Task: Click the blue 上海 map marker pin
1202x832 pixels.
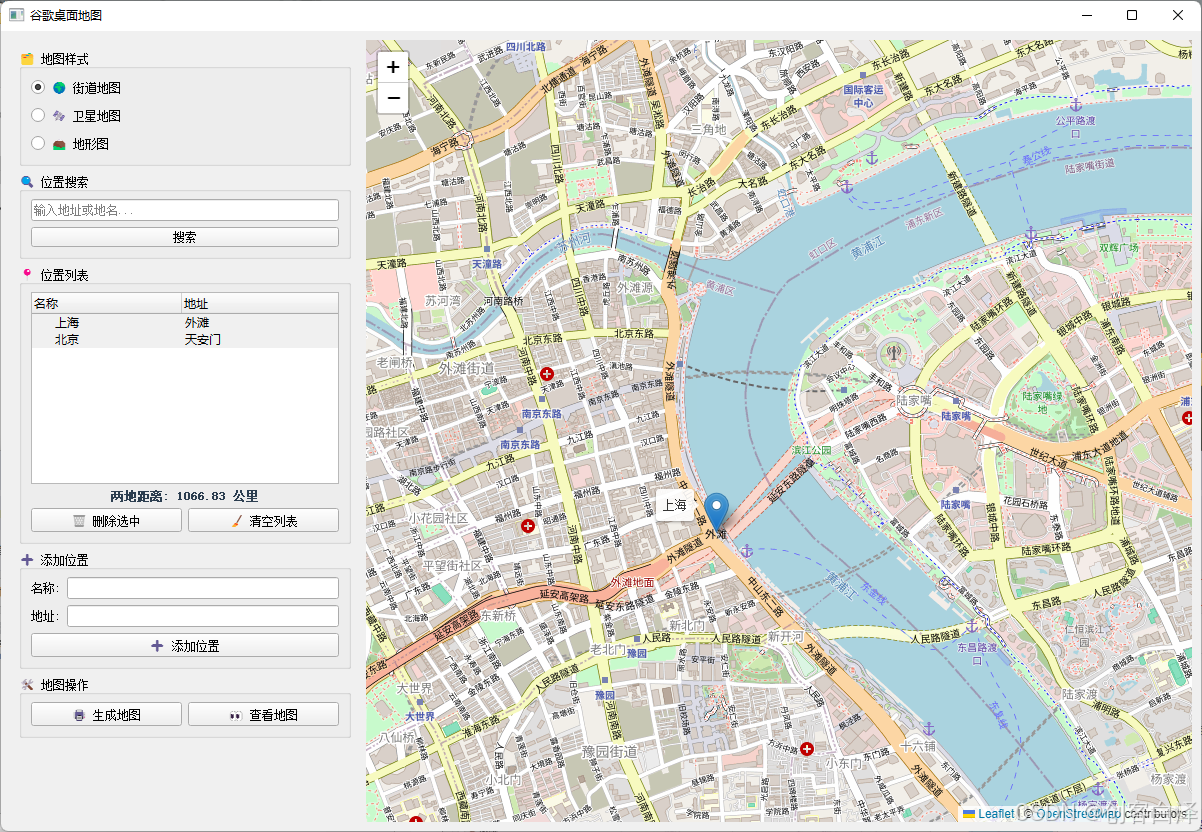Action: click(x=716, y=511)
